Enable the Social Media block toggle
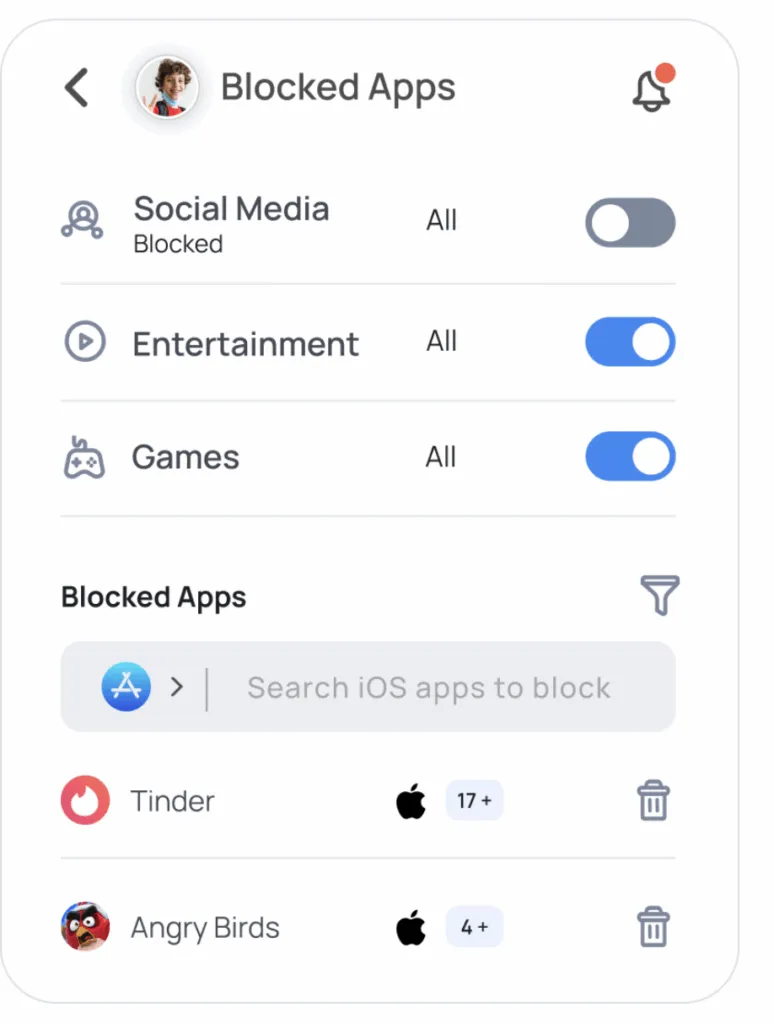 coord(630,222)
